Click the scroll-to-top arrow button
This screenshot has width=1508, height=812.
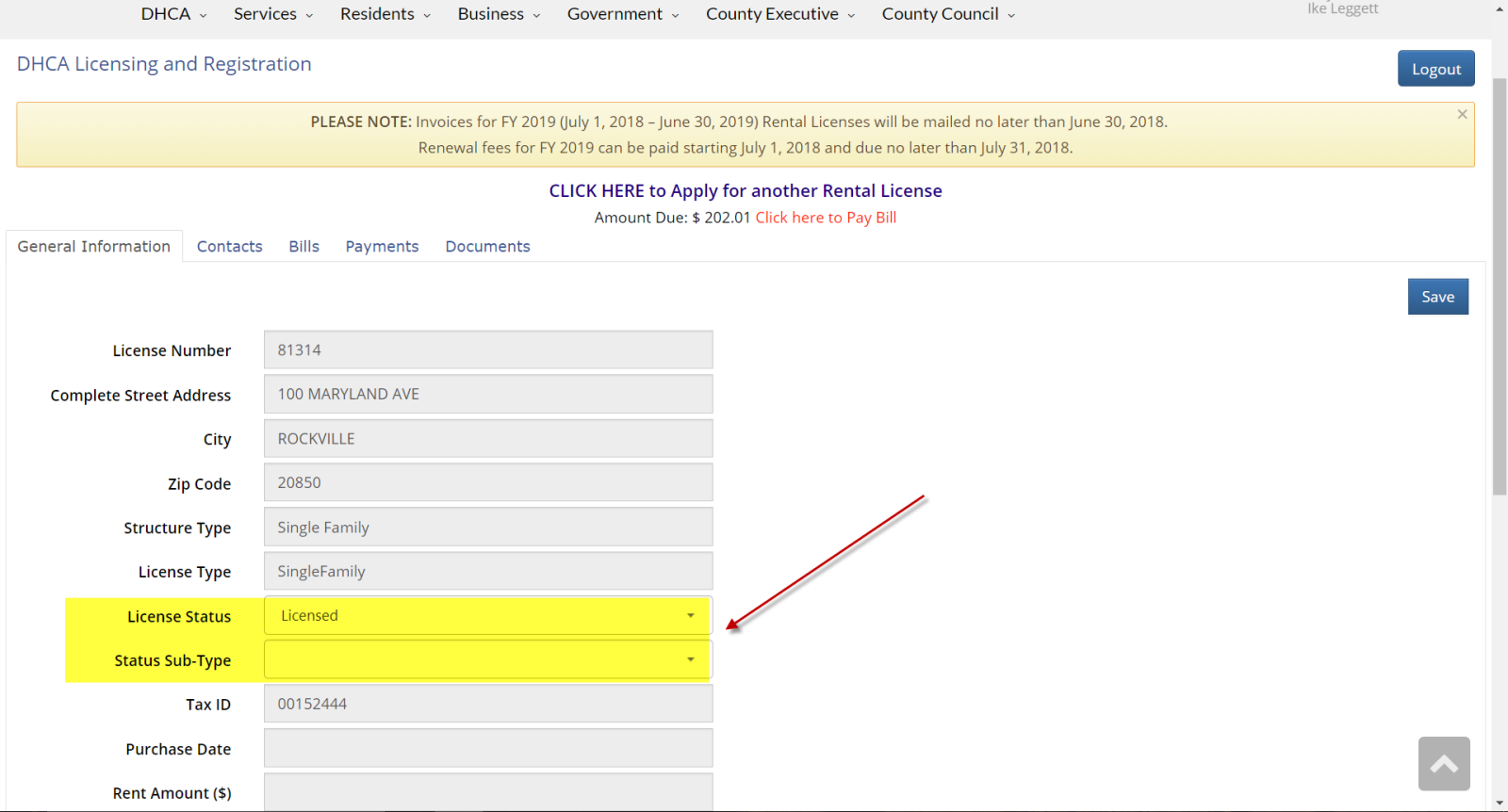click(1443, 764)
